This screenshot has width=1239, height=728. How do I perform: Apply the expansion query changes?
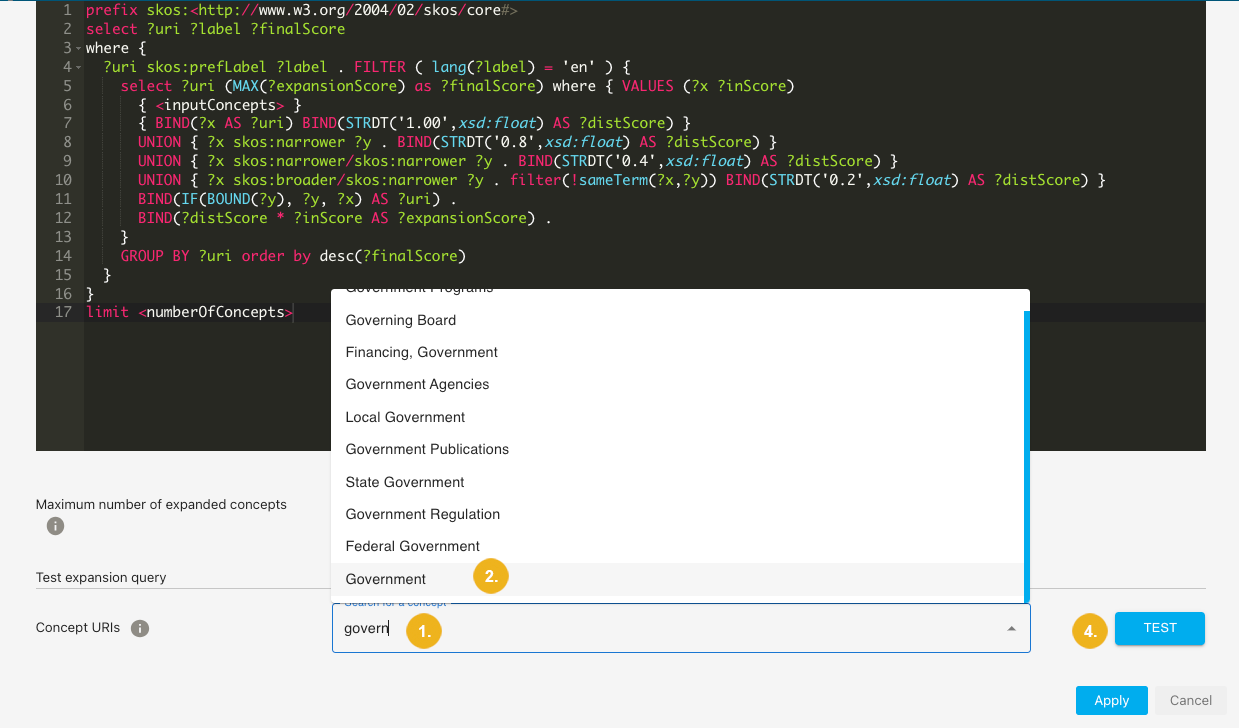(1111, 700)
